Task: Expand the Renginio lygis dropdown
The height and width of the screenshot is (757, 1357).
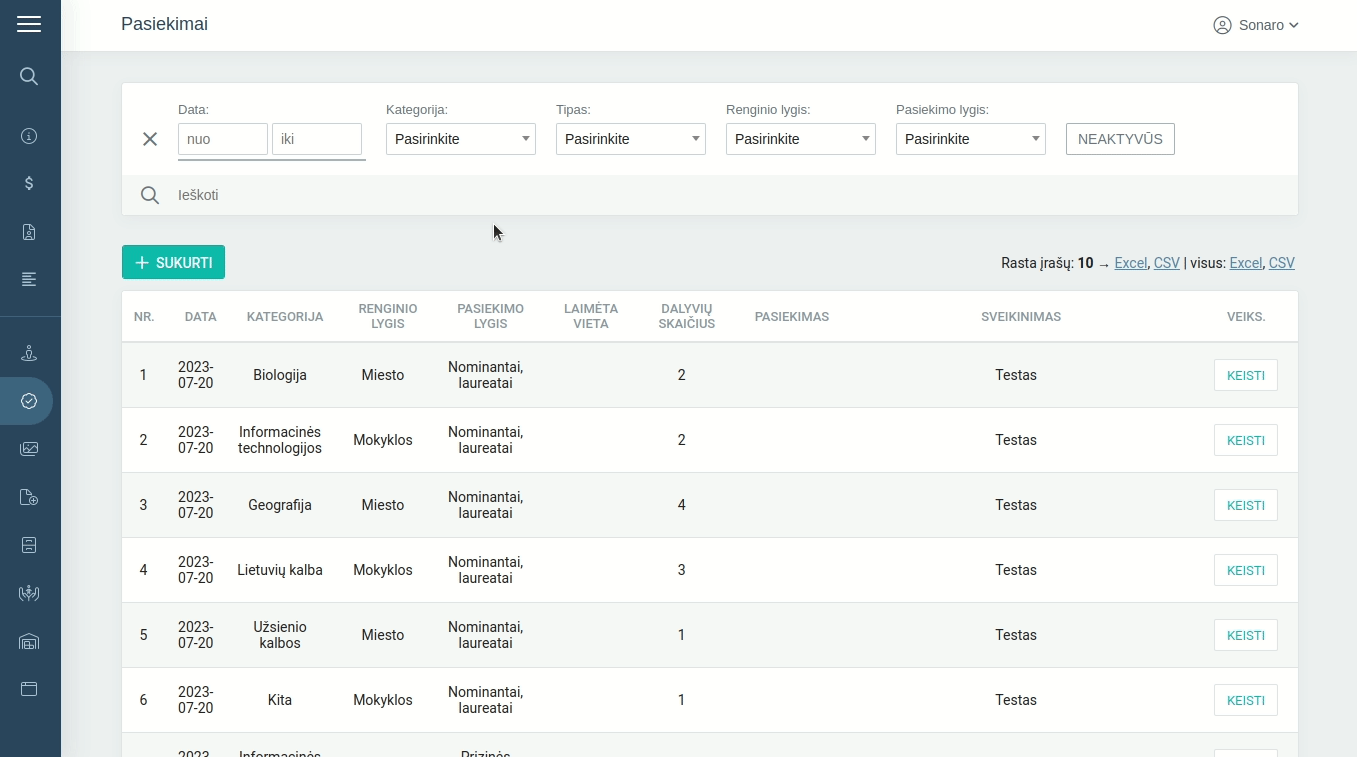Action: tap(801, 139)
